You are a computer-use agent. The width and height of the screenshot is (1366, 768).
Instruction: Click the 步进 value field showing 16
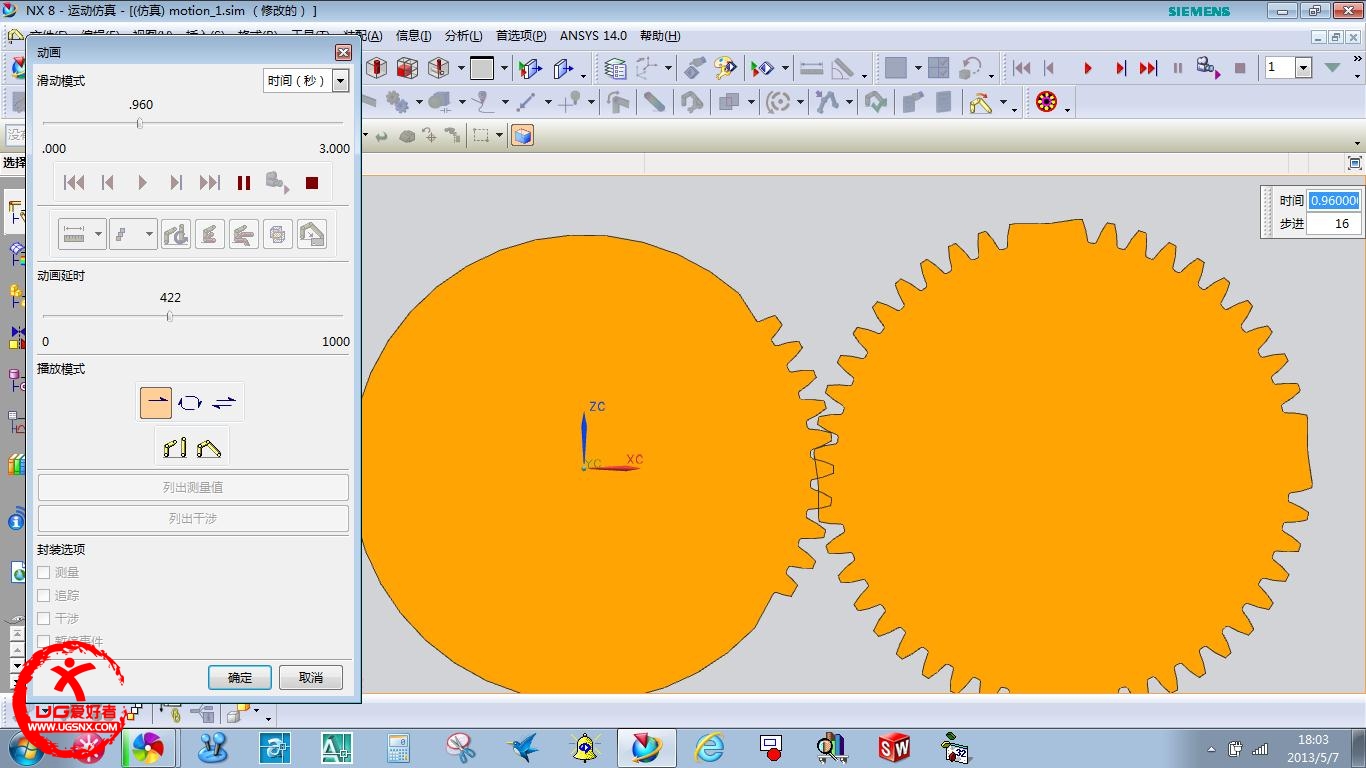click(1334, 224)
